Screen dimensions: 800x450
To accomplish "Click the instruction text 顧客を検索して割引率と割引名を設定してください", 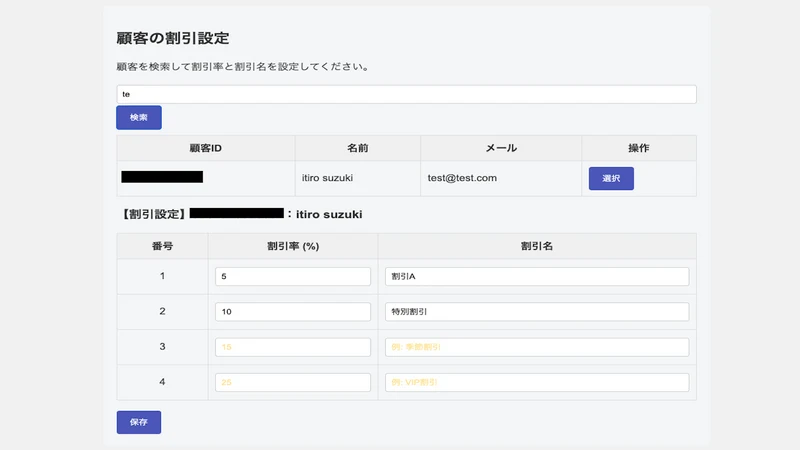I will point(243,66).
